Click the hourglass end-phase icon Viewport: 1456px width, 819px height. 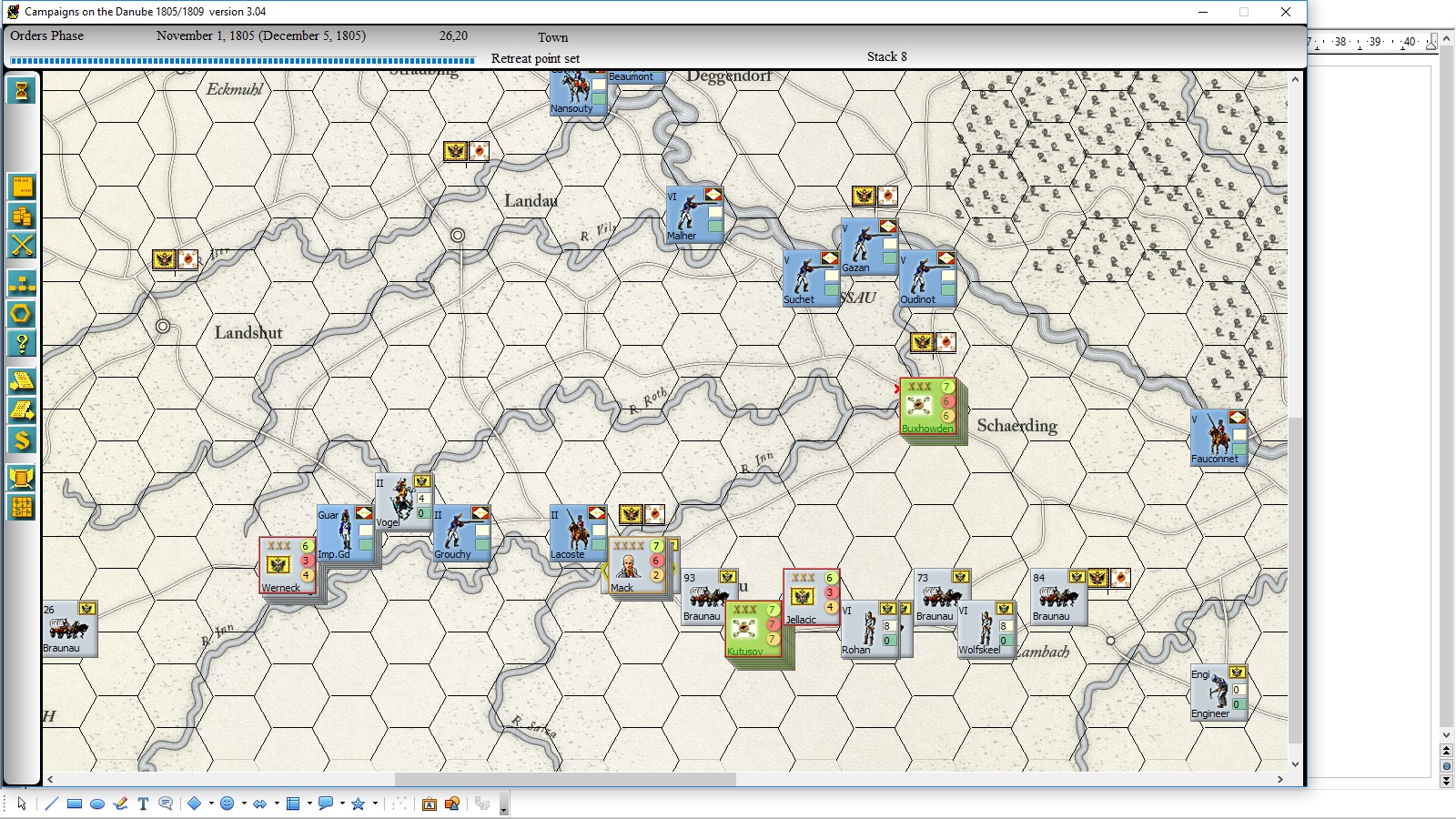[x=22, y=90]
